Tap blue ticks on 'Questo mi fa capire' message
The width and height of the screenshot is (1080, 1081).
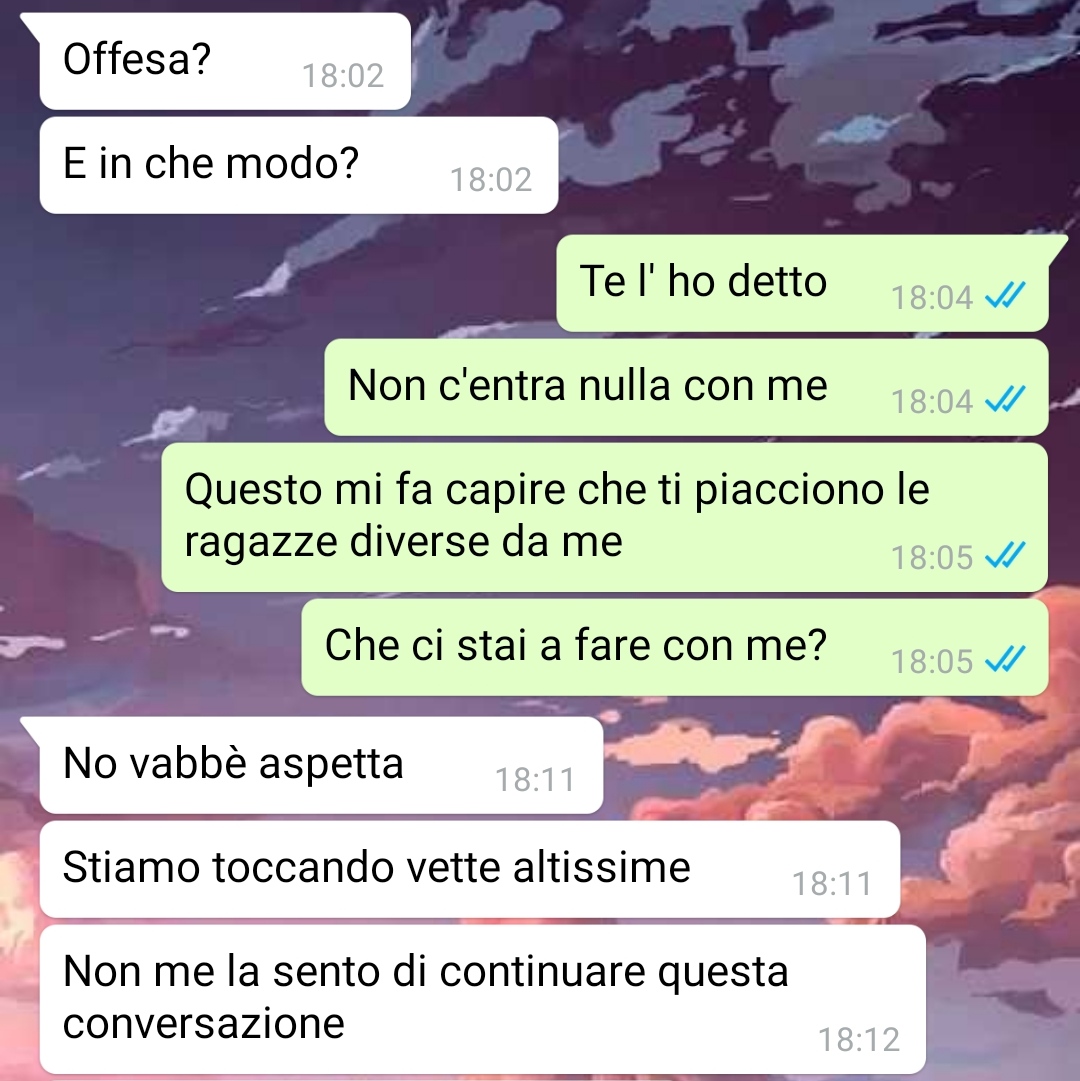[1005, 556]
